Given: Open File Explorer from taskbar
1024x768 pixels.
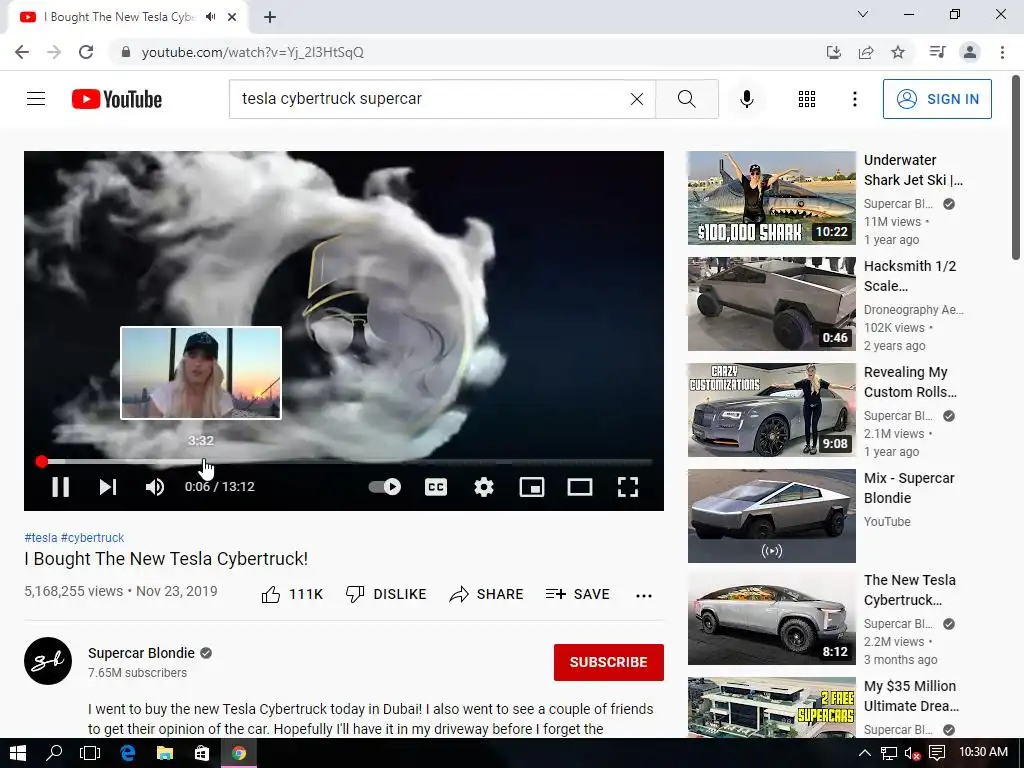Looking at the screenshot, I should (x=165, y=754).
